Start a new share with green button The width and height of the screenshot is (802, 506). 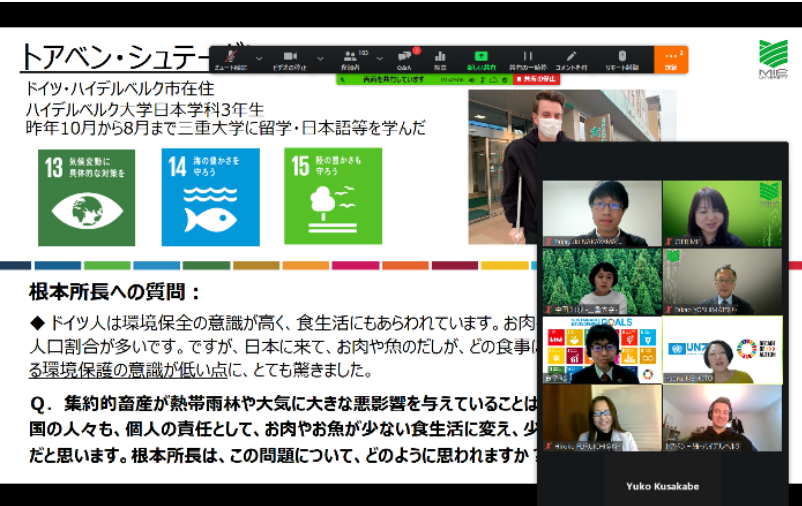(481, 59)
